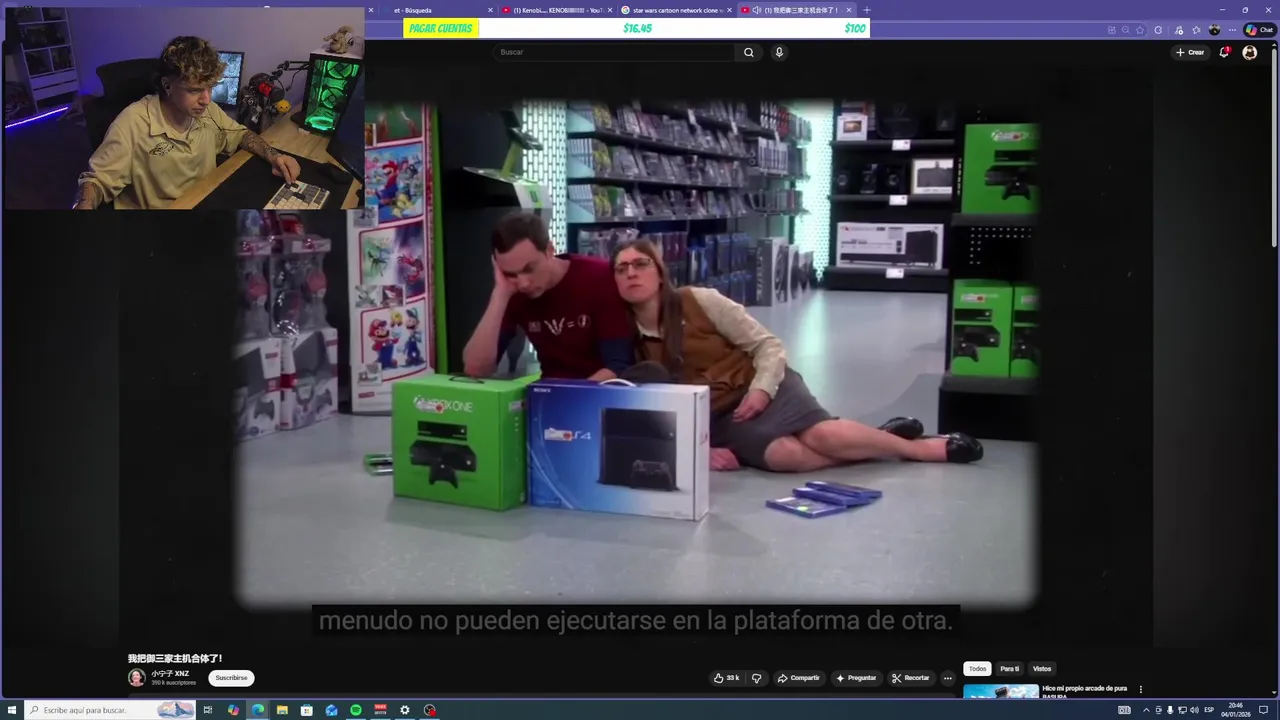Switch to 'star wars cartoon network clone' tab
1280x720 pixels.
pyautogui.click(x=677, y=10)
